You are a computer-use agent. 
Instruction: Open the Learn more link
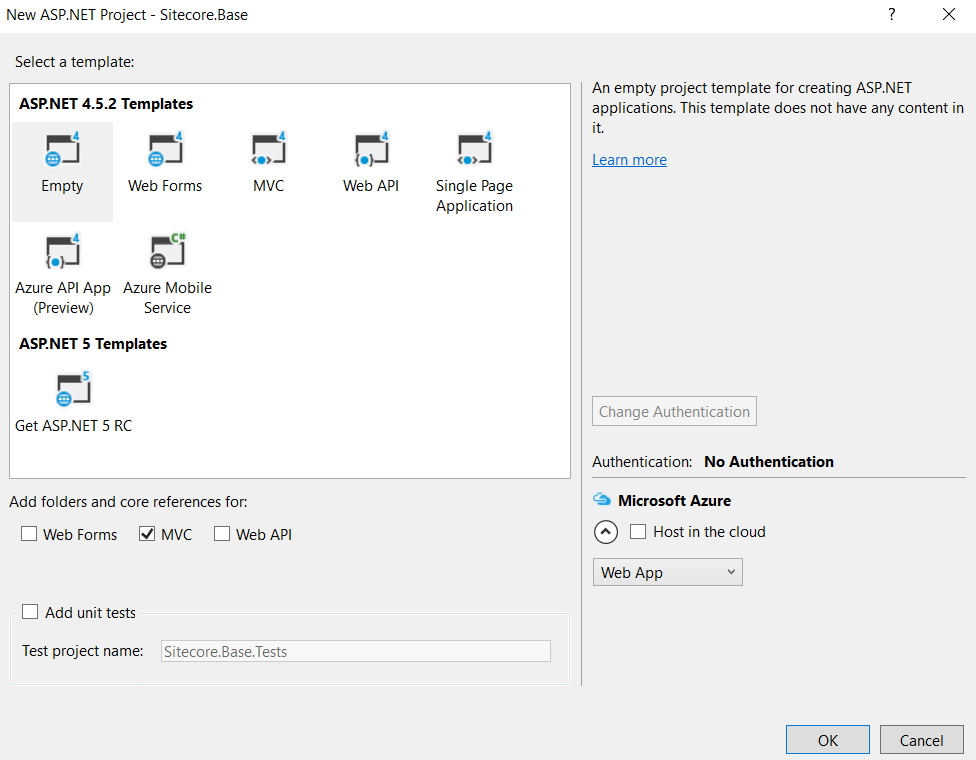coord(629,160)
